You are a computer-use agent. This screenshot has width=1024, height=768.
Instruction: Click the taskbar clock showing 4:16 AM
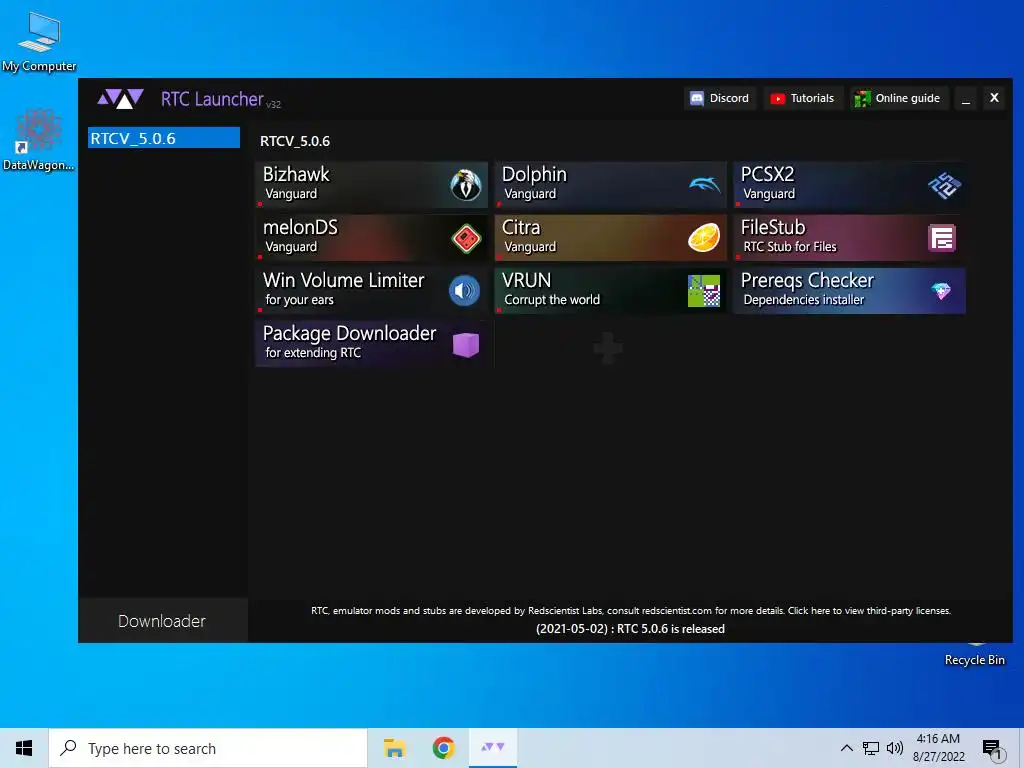tap(938, 748)
